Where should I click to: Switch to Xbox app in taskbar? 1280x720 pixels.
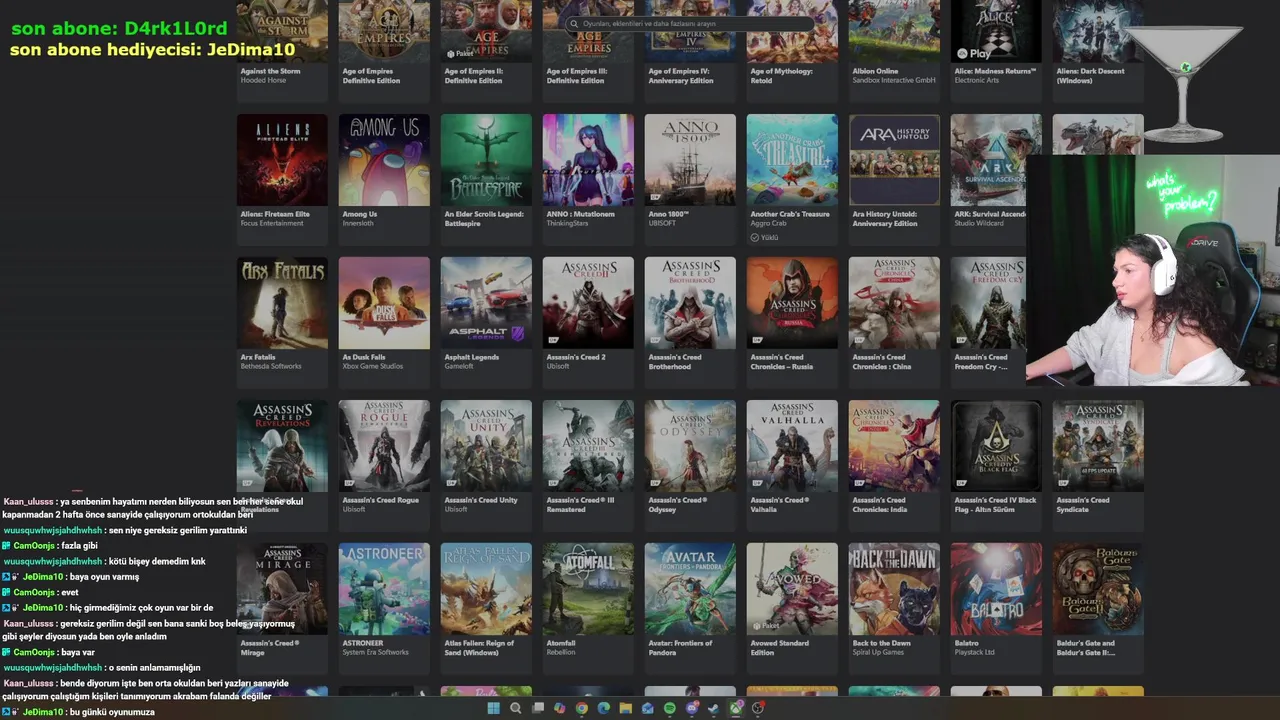tap(736, 708)
